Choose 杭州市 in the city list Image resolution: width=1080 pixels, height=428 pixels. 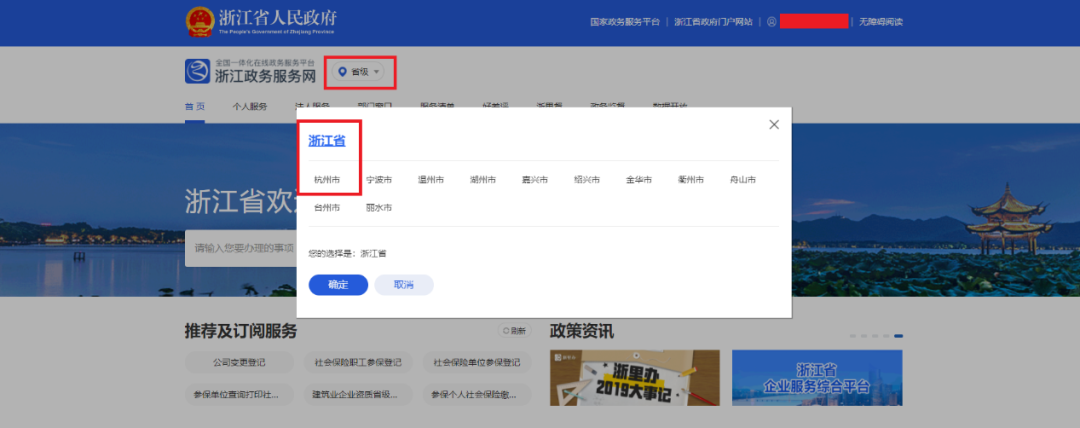[x=326, y=180]
